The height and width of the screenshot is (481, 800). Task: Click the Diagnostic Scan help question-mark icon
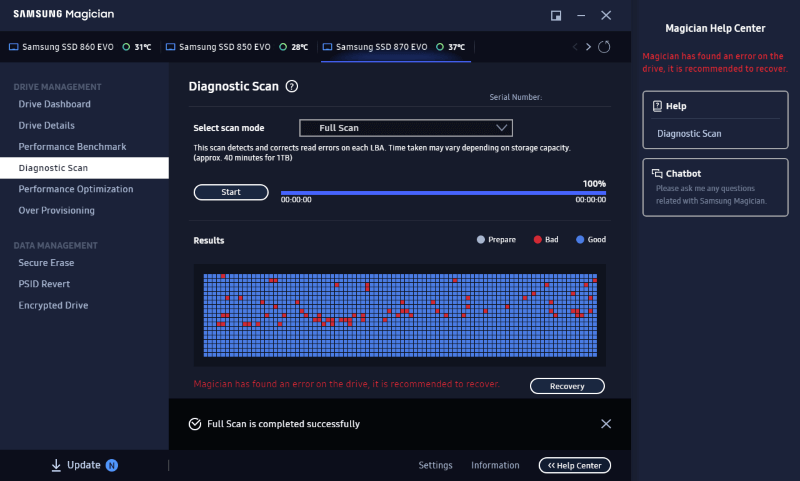pos(292,86)
